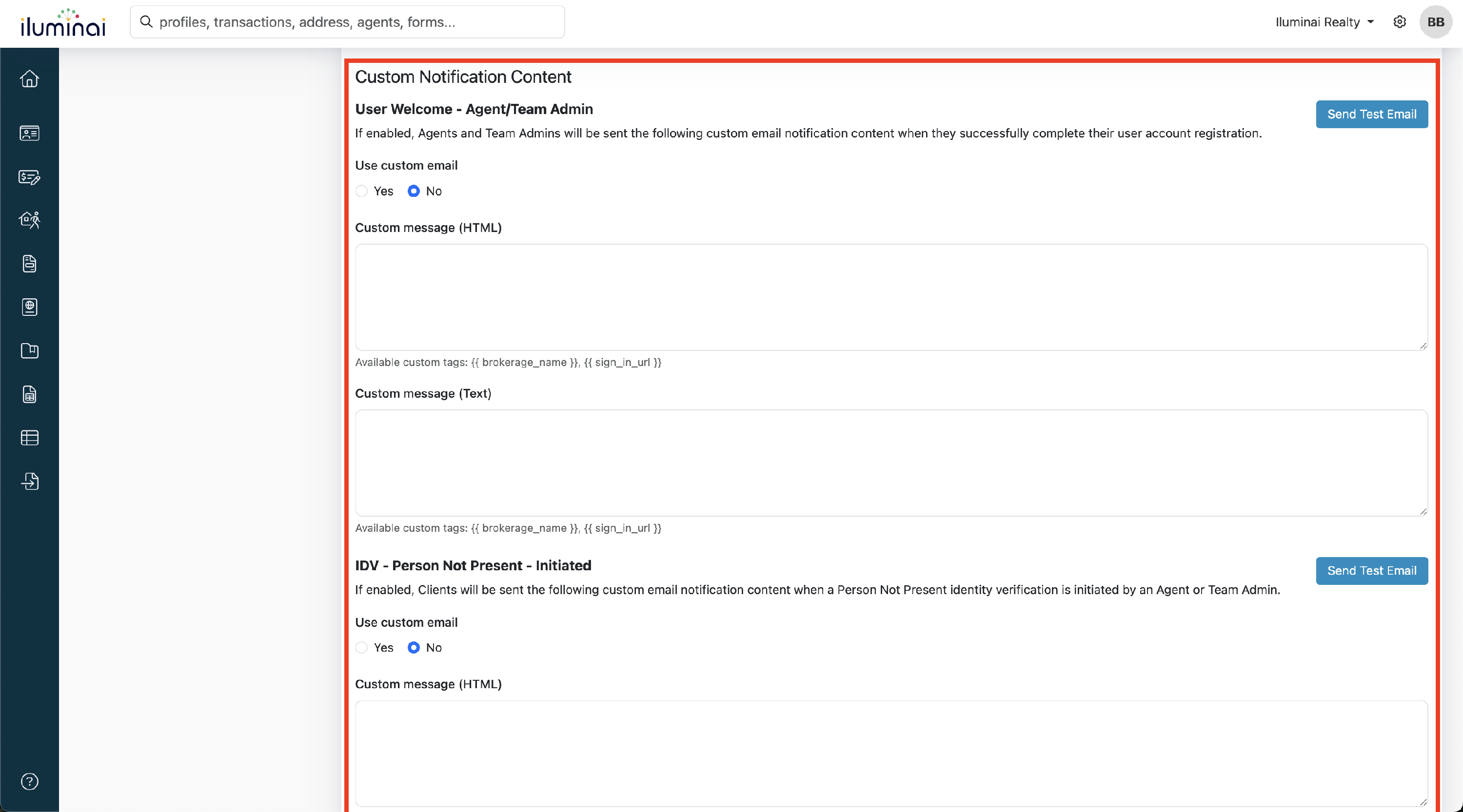Screen dimensions: 1463x812
Task: Open the Iluminai Realty brokerage dropdown
Action: coord(1324,21)
